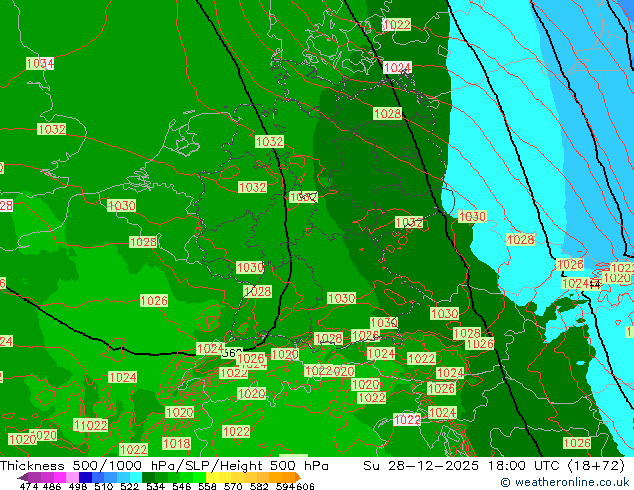The height and width of the screenshot is (490, 634).
Task: Click the 11022 overlapping pressure label
Action: tap(91, 425)
